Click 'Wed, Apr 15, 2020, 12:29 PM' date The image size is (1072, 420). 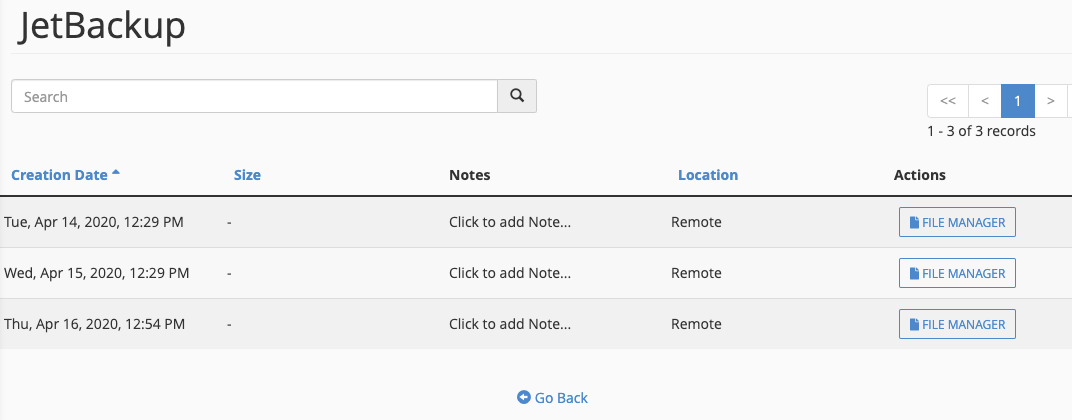point(96,273)
